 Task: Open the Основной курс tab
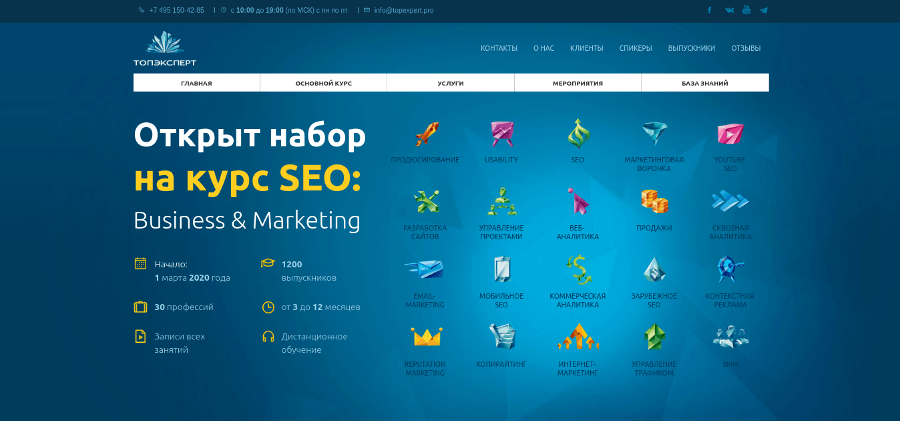coord(324,83)
